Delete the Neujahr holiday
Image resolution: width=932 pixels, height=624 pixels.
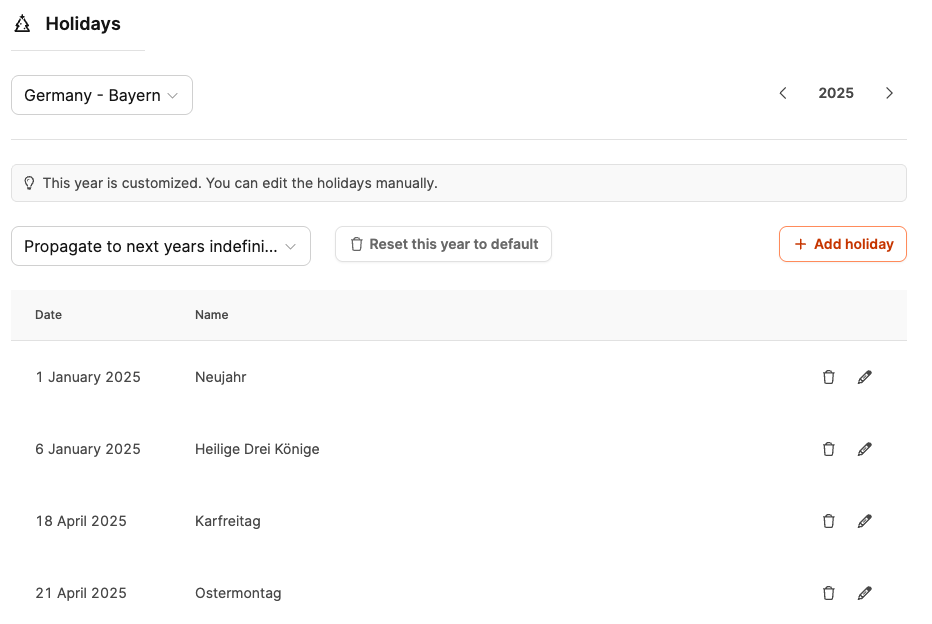coord(828,377)
